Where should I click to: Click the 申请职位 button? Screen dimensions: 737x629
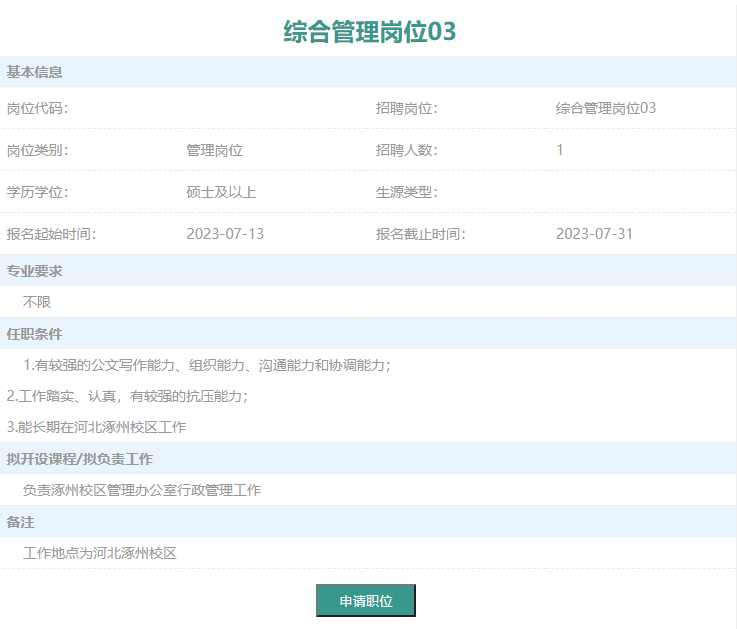(366, 600)
